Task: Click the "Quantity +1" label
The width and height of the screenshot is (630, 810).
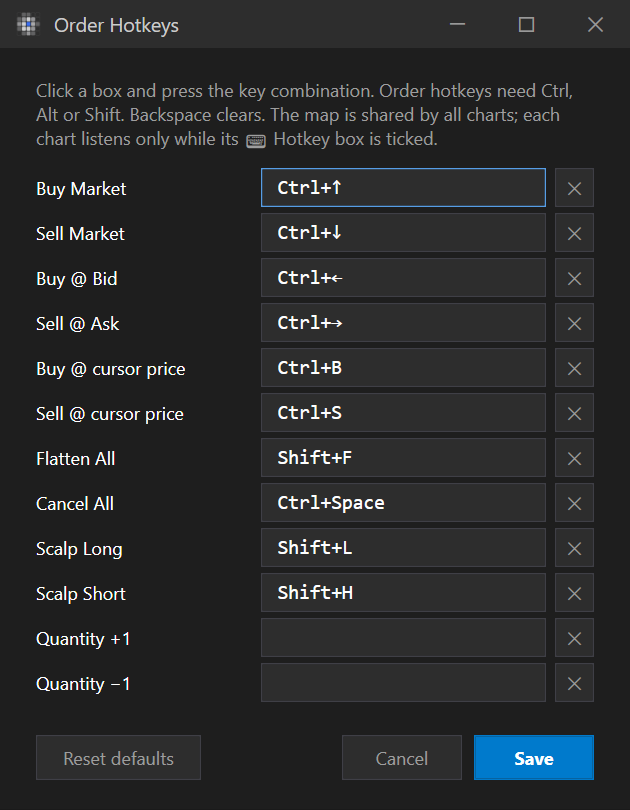Action: tap(83, 639)
